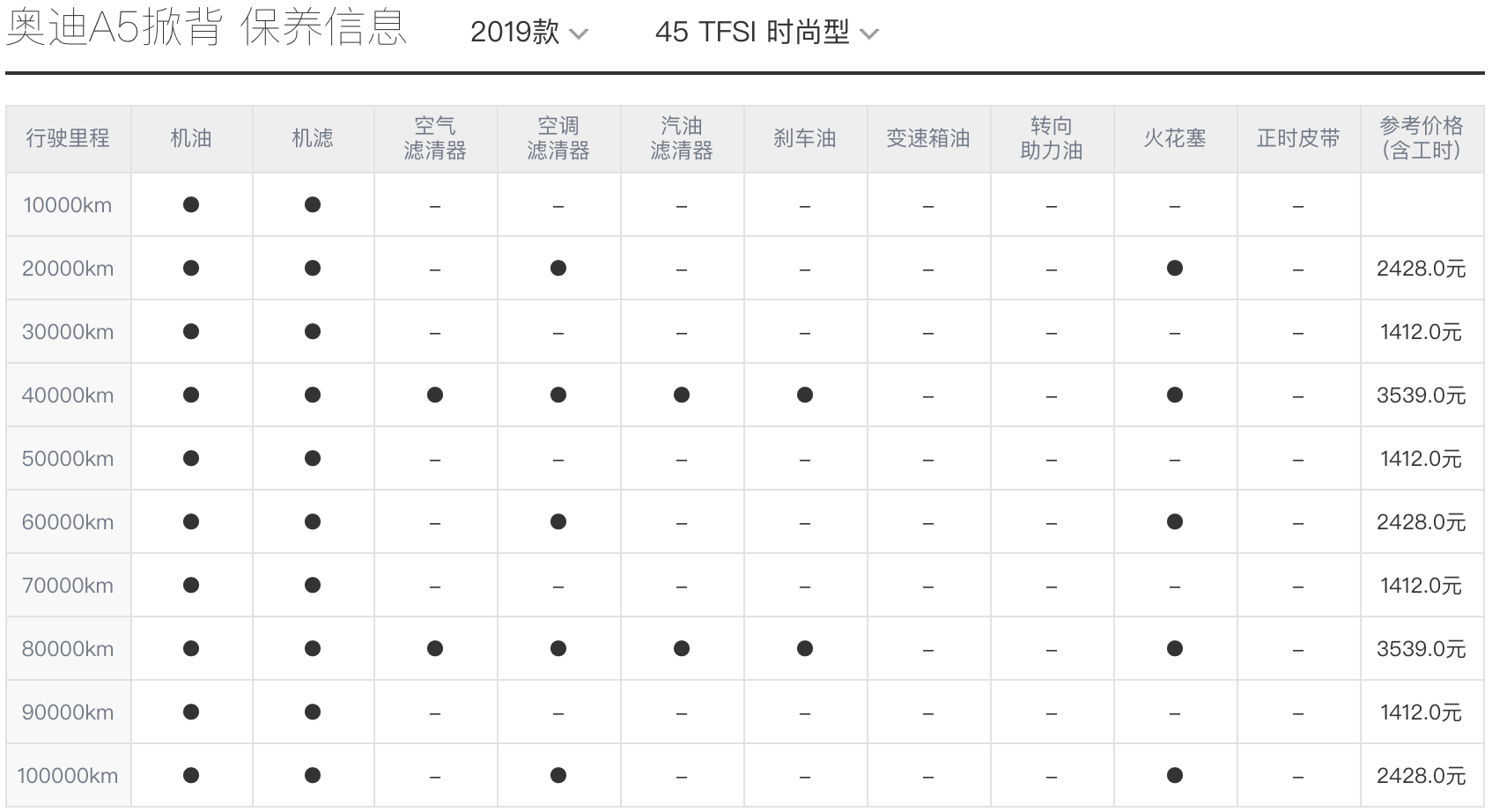Click the 汽油滤清器 dot in 40000km row
Screen dimensions: 1492x812
[x=682, y=395]
